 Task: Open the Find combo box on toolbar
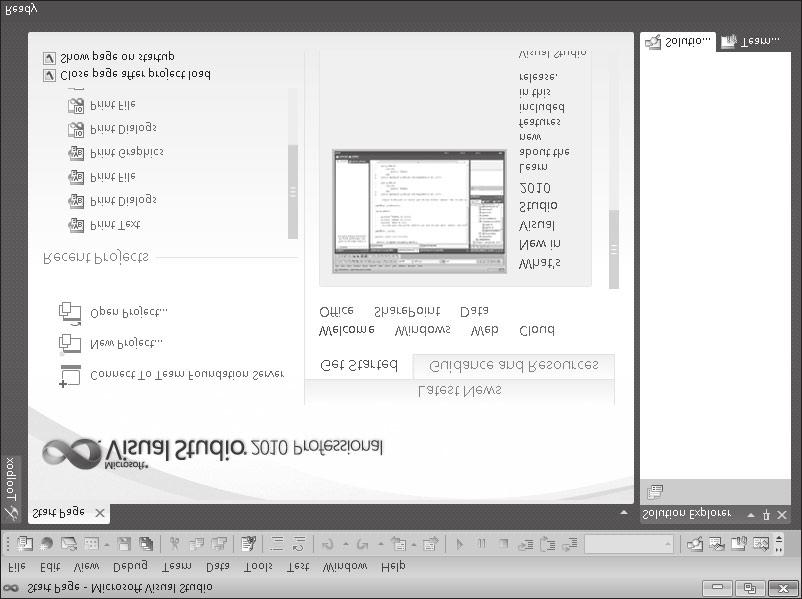tap(629, 544)
